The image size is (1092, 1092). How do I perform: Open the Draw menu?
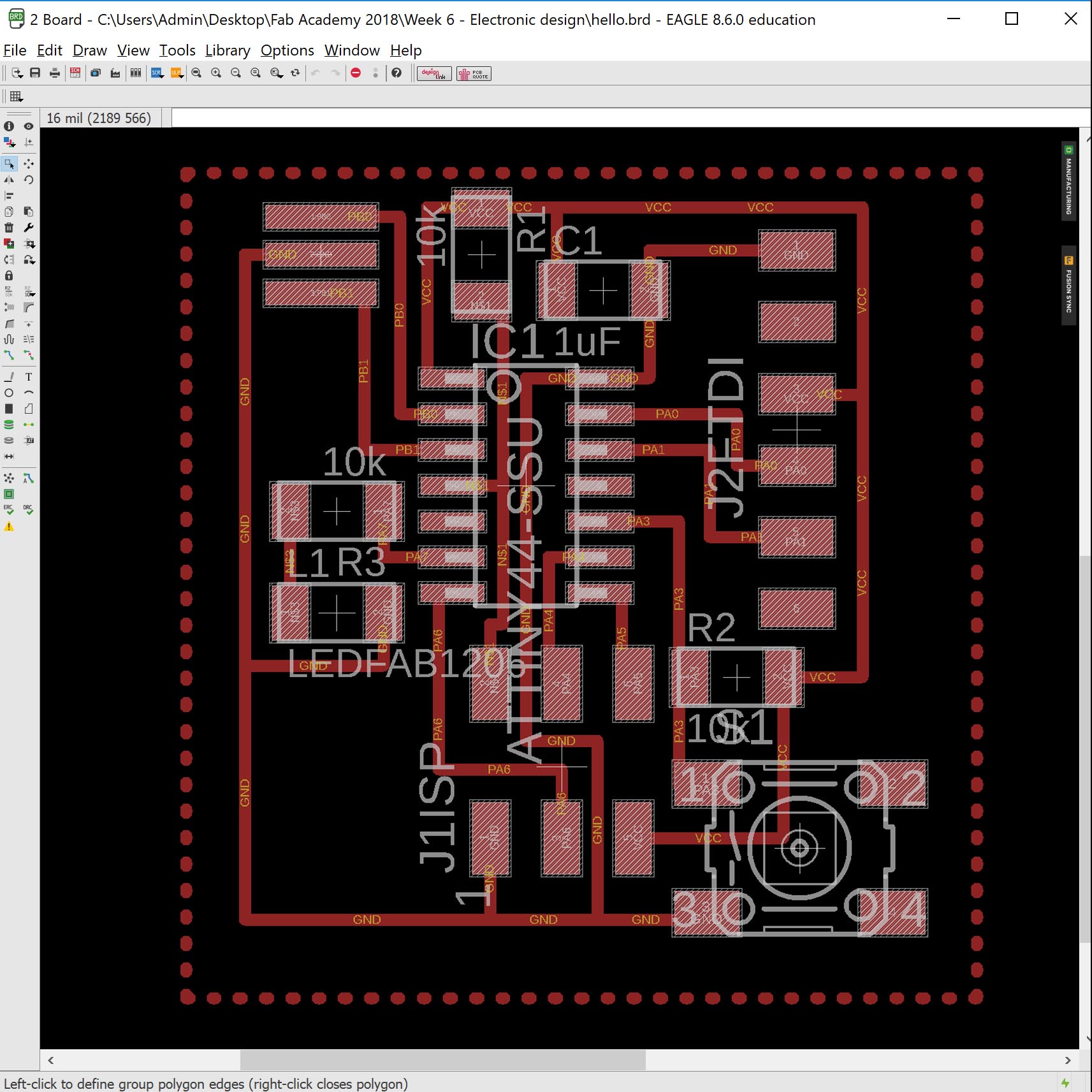coord(90,50)
